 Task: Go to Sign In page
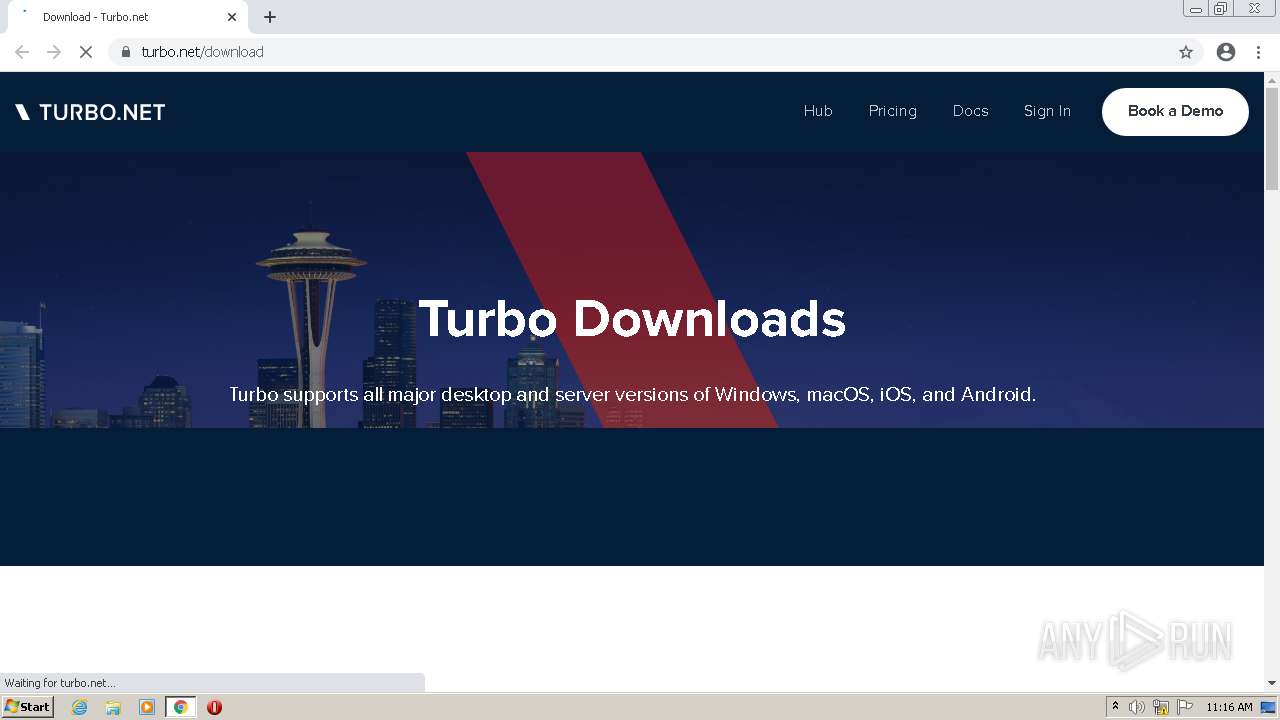click(1047, 111)
